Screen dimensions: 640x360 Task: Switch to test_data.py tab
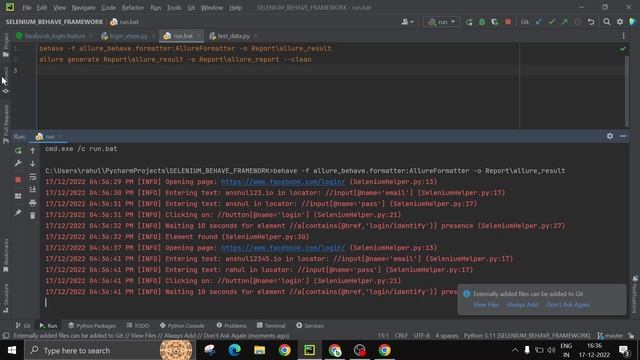(233, 36)
